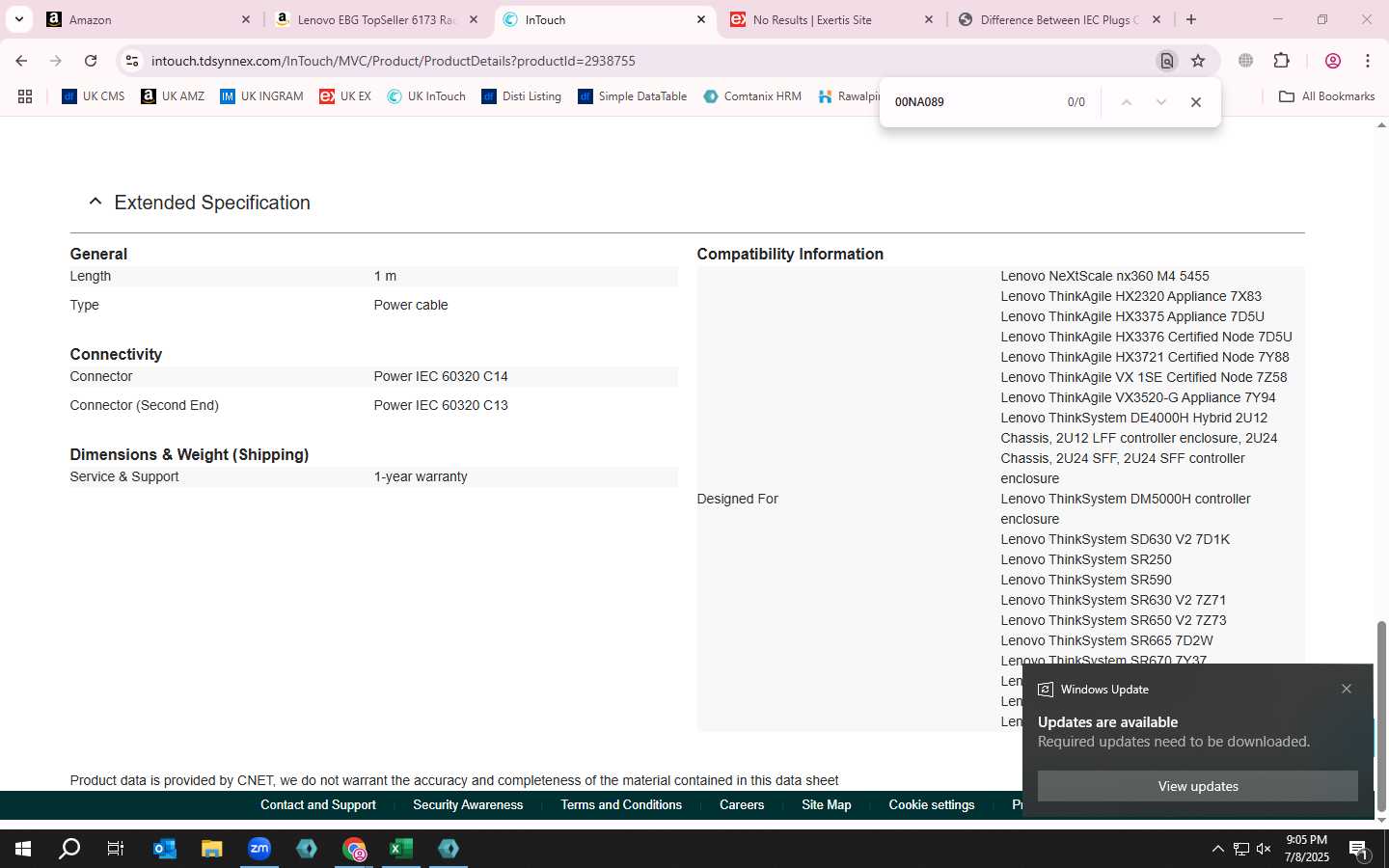1389x868 pixels.
Task: Open UK InTouch bookmark
Action: click(426, 96)
